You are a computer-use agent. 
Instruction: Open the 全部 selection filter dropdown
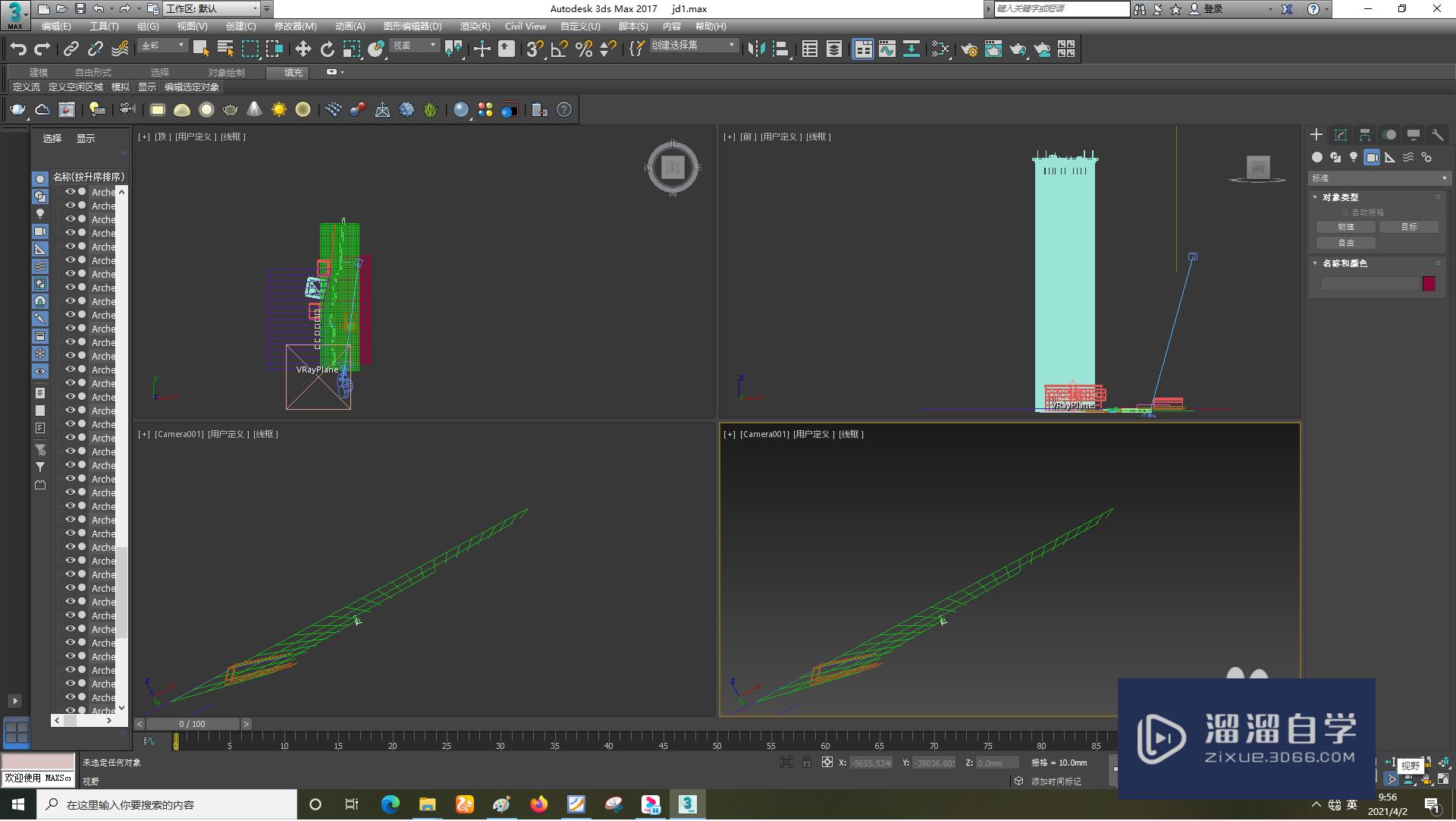click(x=163, y=46)
